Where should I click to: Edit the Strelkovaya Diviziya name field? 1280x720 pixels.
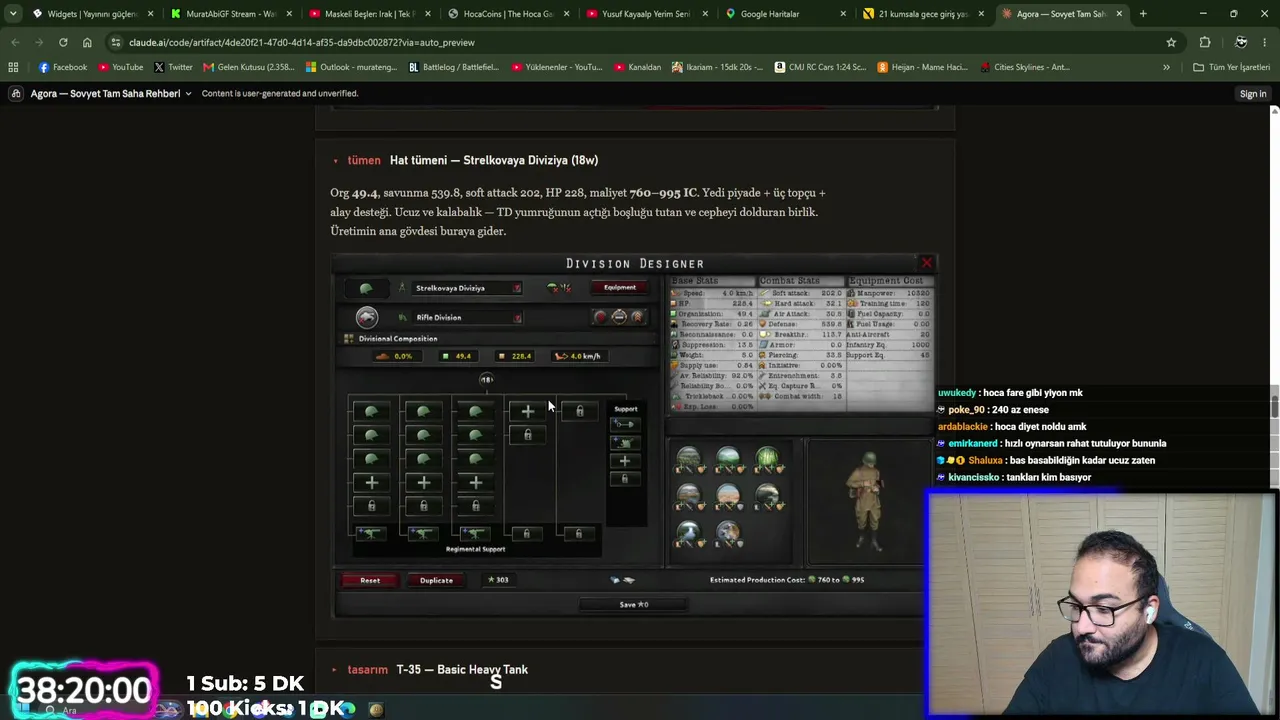click(466, 288)
